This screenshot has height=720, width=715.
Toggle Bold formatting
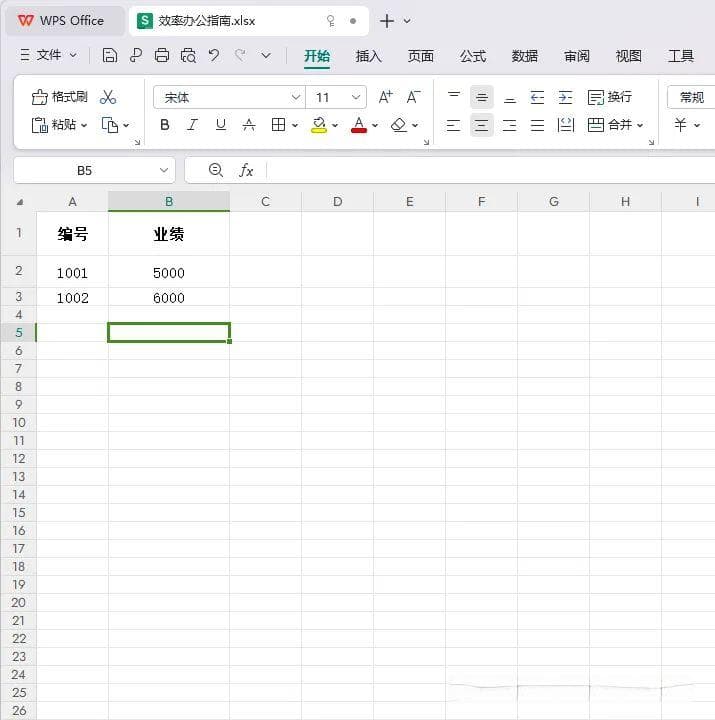pyautogui.click(x=164, y=125)
